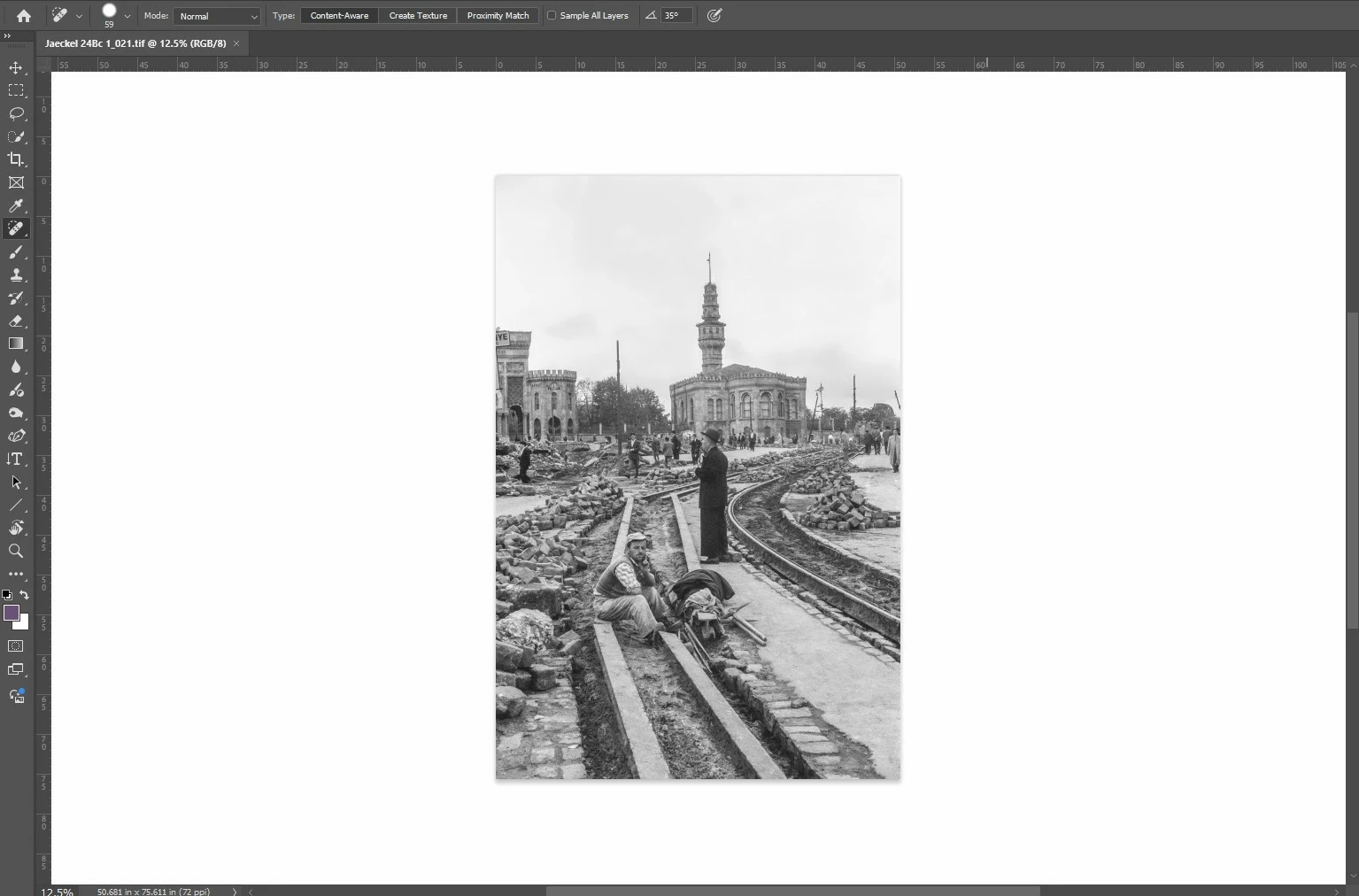Select the Line tool

pos(16,506)
